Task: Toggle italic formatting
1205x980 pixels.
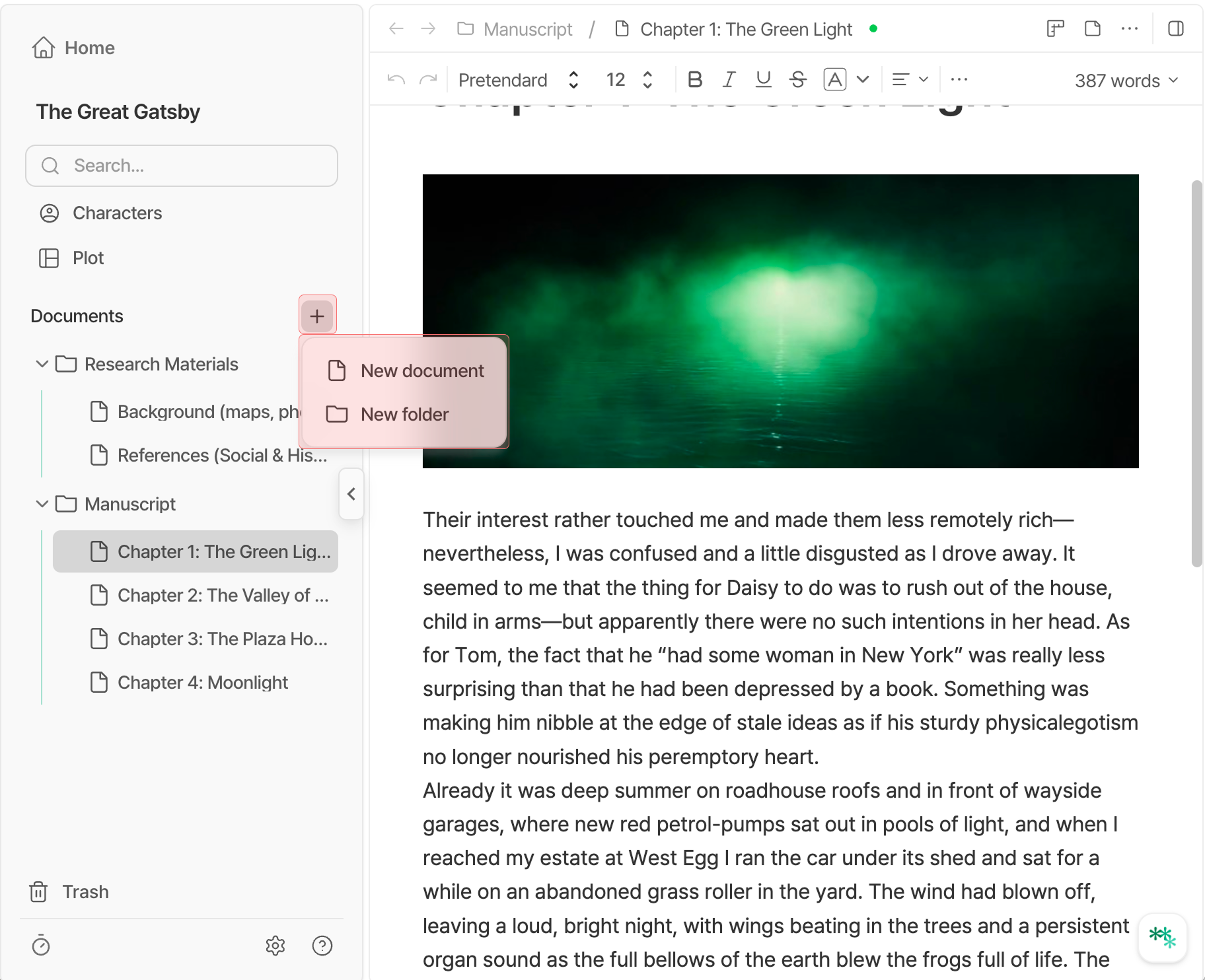Action: coord(729,80)
